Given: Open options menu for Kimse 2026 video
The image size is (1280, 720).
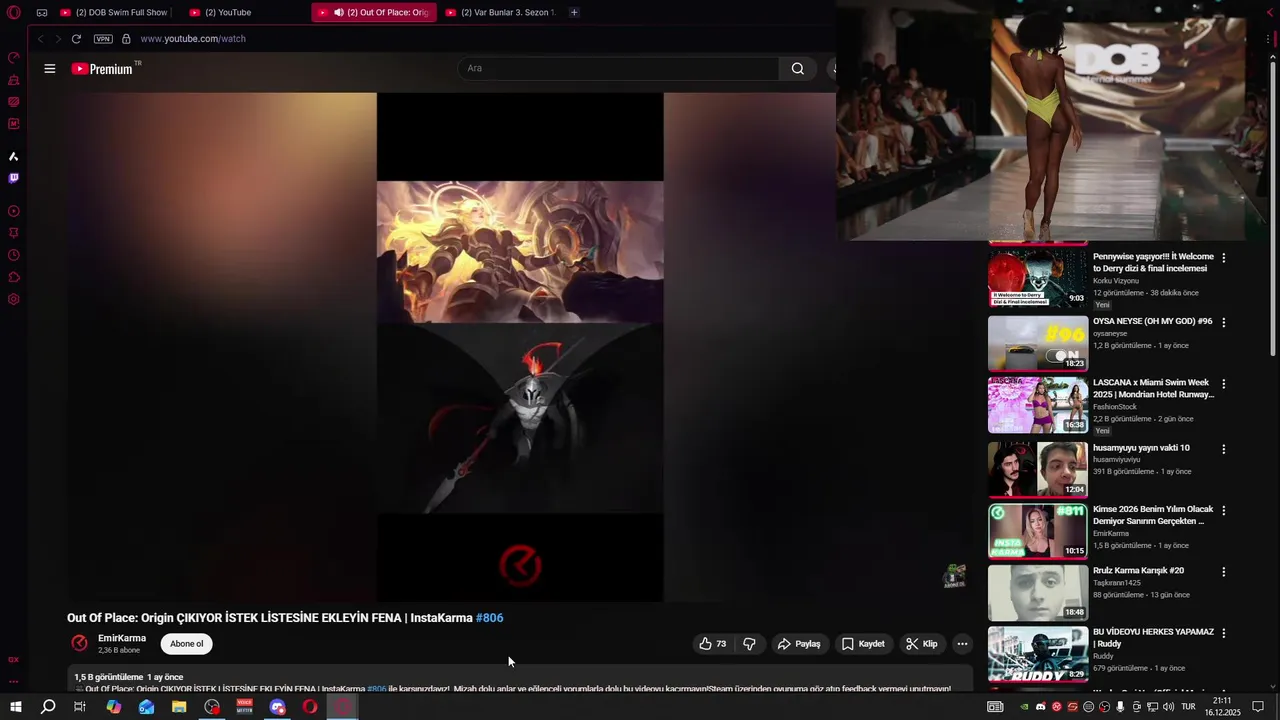Looking at the screenshot, I should pyautogui.click(x=1223, y=510).
